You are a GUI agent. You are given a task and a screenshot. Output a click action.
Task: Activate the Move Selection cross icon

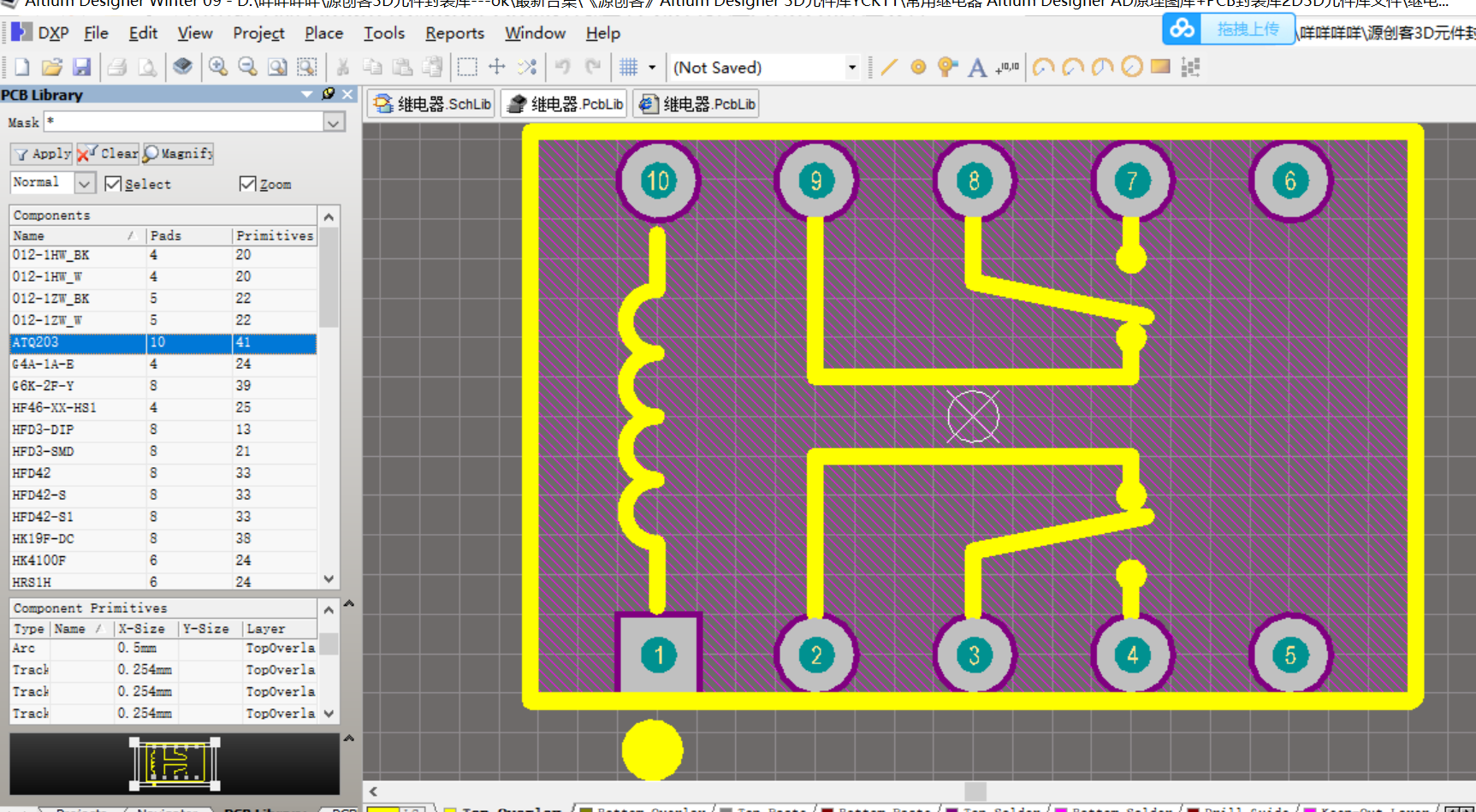[497, 67]
